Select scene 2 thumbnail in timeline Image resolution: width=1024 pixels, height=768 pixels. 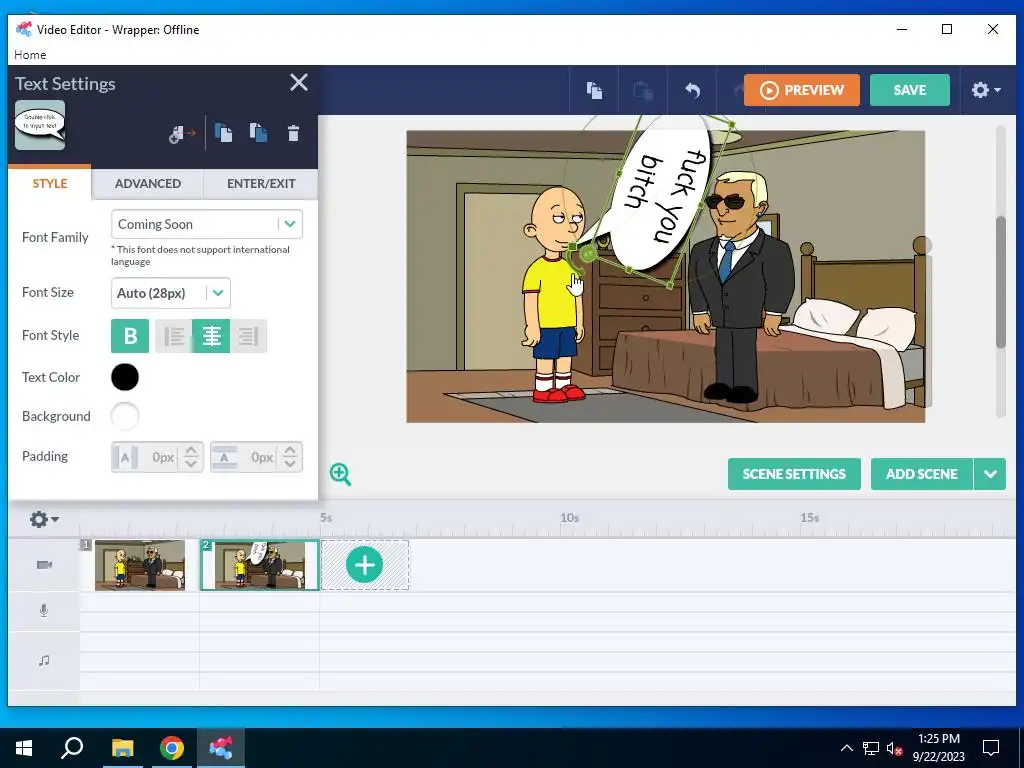pyautogui.click(x=259, y=565)
